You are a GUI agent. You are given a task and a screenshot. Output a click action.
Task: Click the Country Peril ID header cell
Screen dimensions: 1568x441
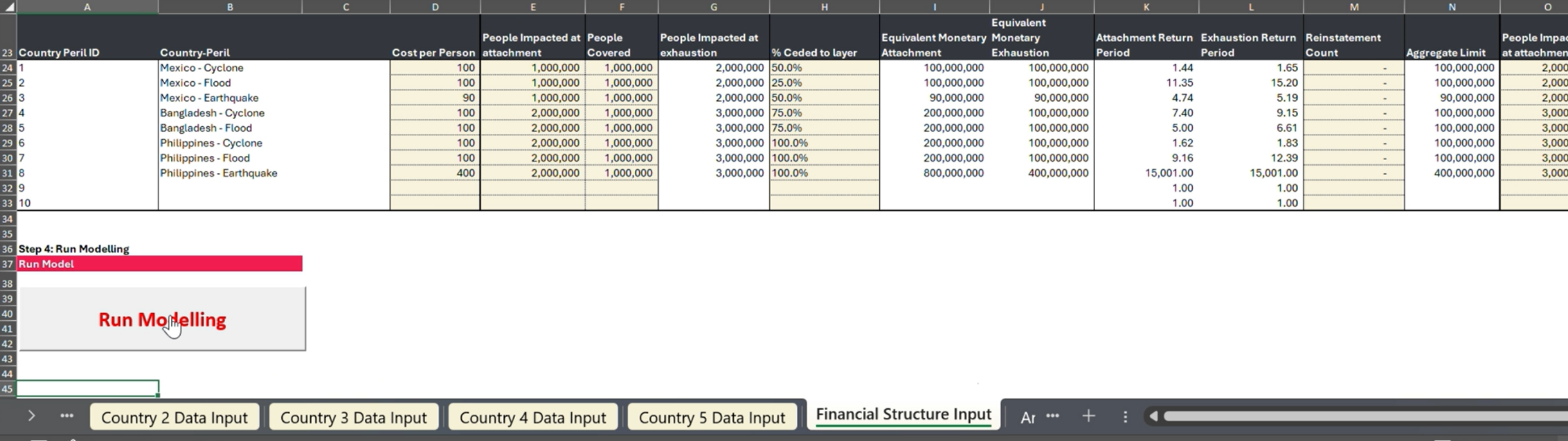[x=88, y=36]
